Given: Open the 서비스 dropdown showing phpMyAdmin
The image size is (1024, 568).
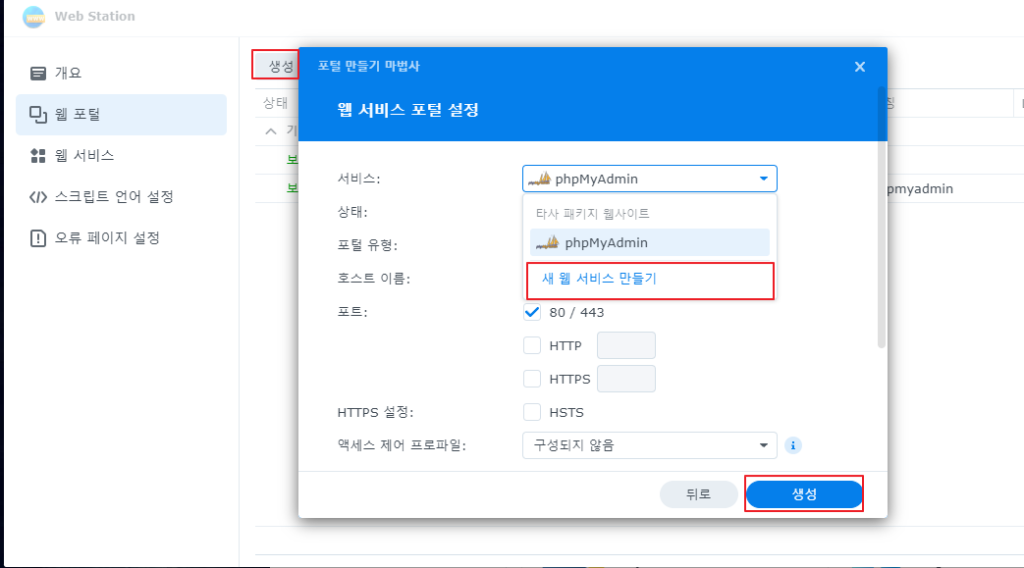Looking at the screenshot, I should [x=649, y=179].
